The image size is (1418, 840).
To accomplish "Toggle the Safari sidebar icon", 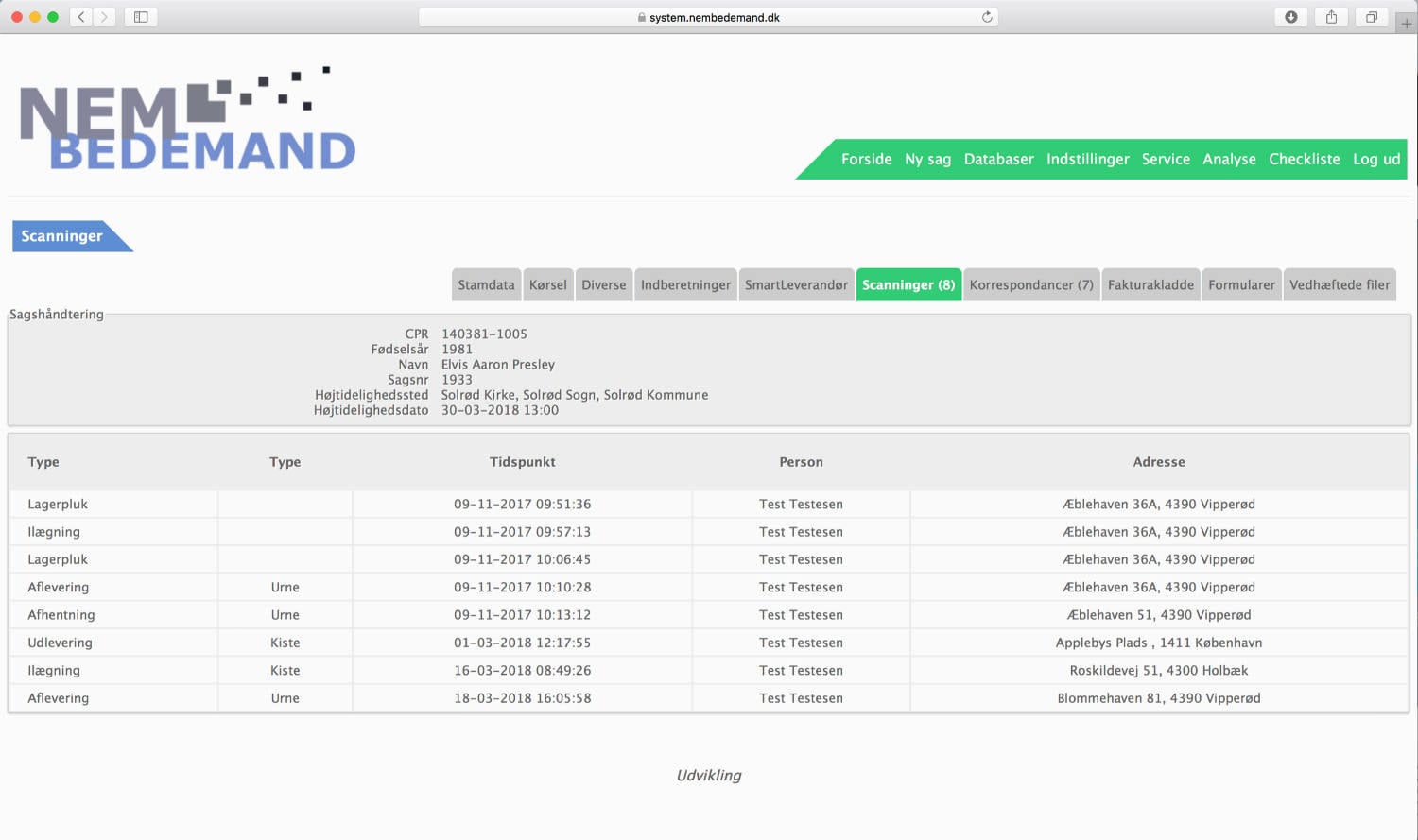I will click(141, 17).
